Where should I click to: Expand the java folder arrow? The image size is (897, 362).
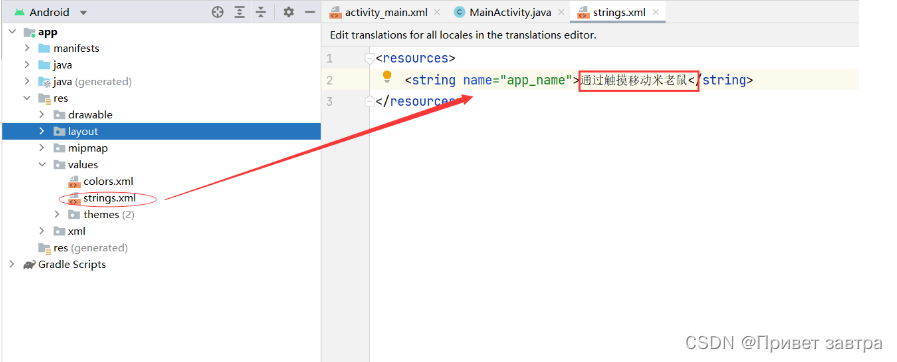point(27,65)
